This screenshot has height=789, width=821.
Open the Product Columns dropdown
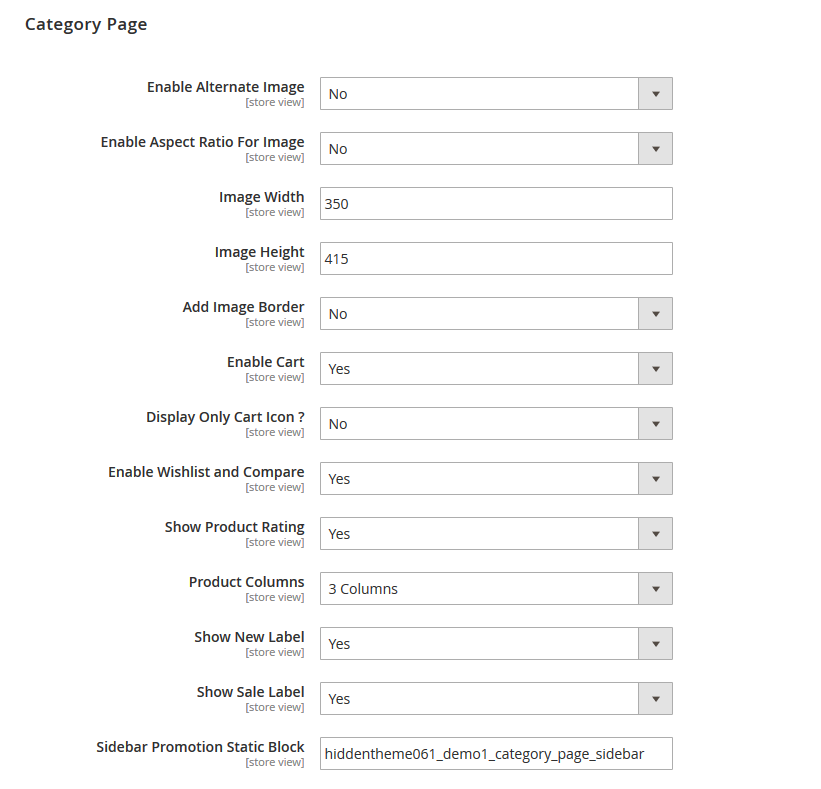pos(495,588)
